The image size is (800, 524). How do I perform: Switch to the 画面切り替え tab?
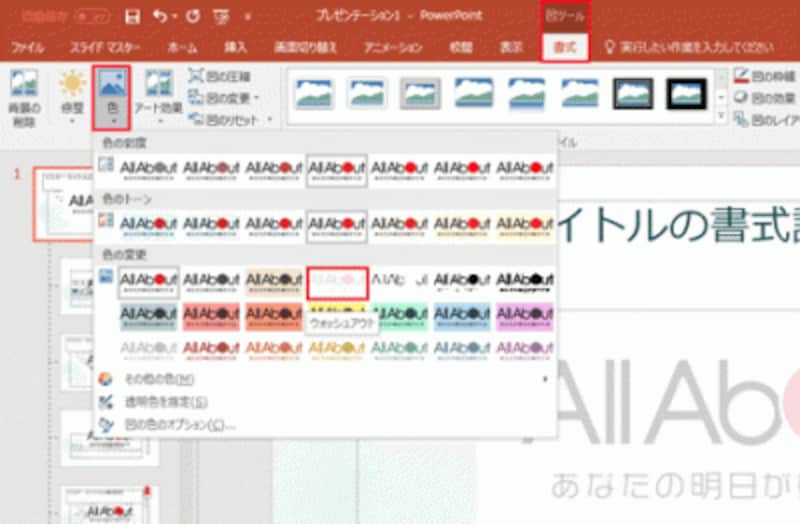306,48
